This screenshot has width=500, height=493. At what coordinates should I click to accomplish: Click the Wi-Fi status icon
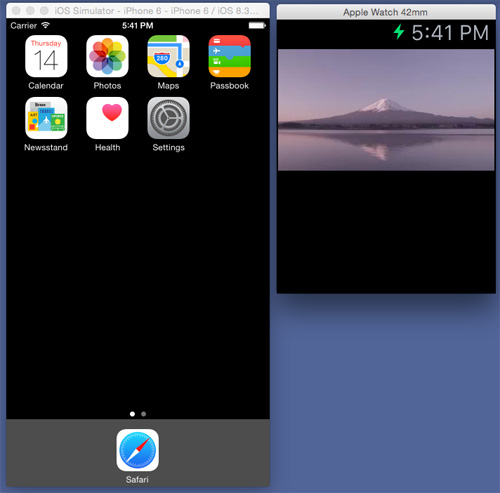46,25
